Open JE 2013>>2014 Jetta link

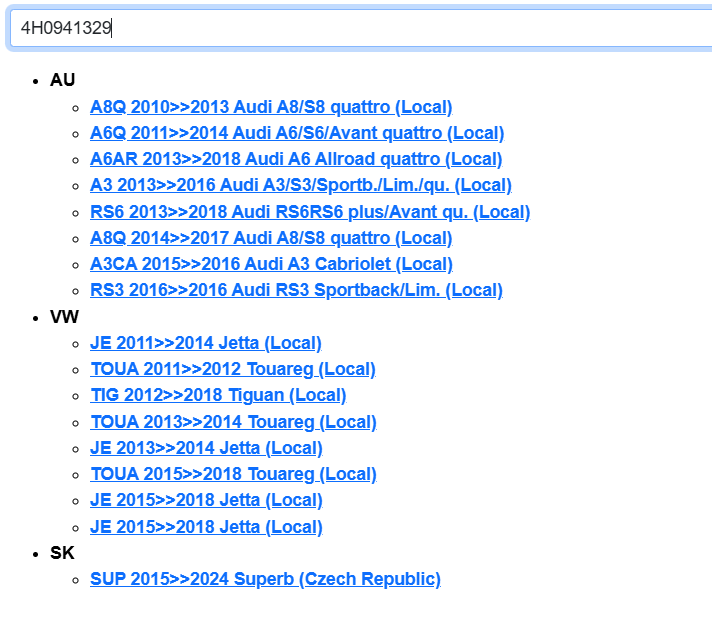click(206, 448)
